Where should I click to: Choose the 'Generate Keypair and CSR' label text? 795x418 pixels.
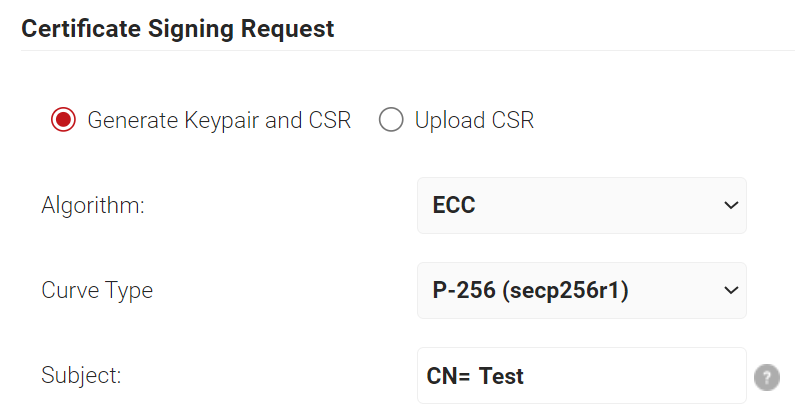coord(219,120)
